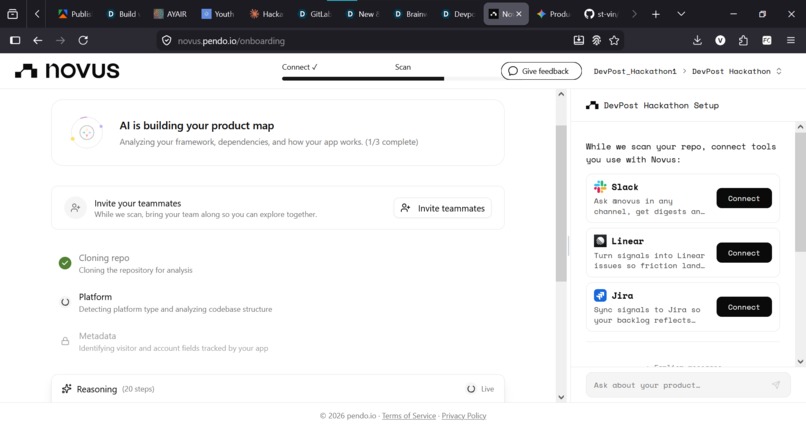The height and width of the screenshot is (428, 806).
Task: Connect the Jira integration
Action: click(744, 307)
